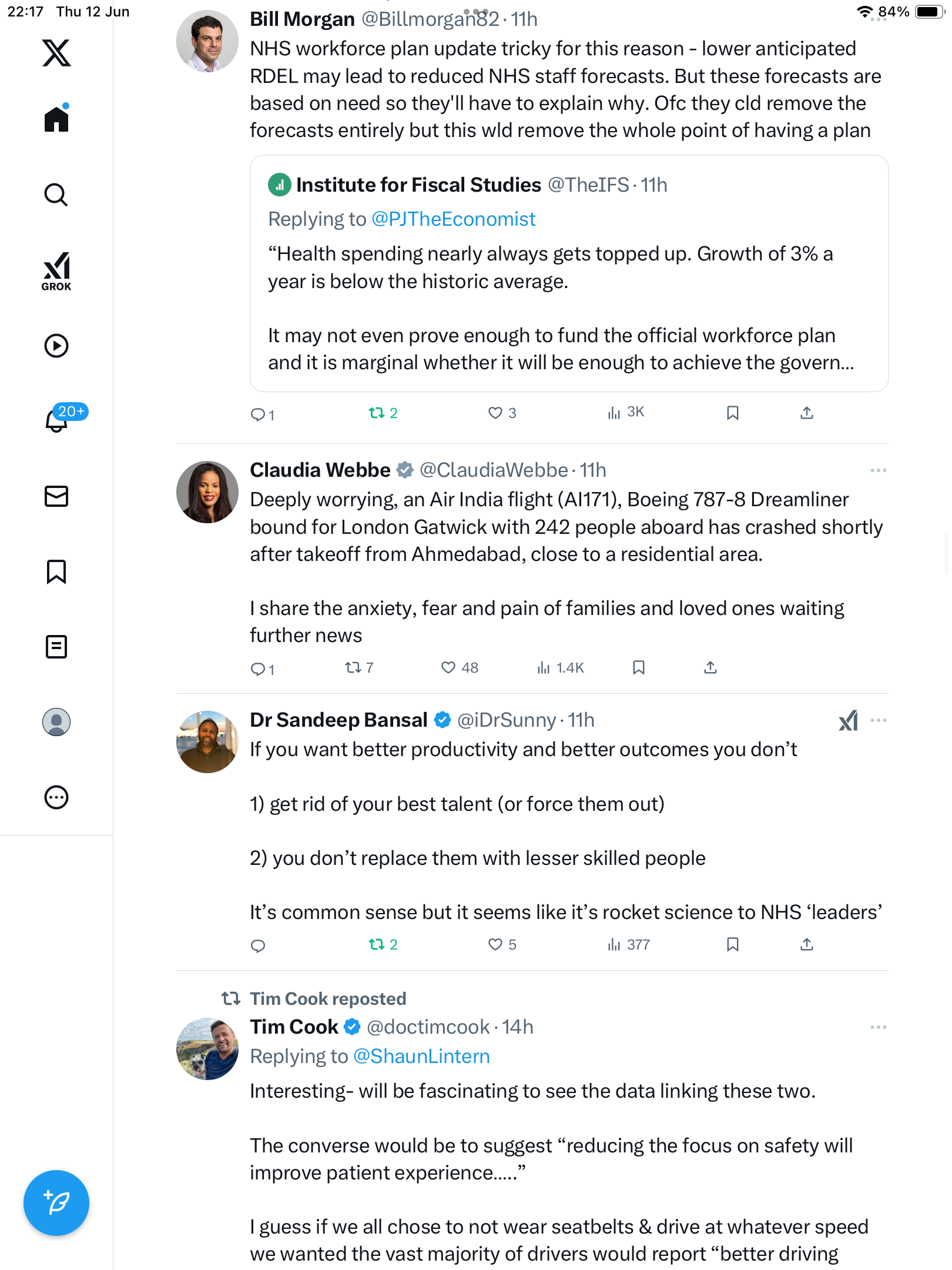The width and height of the screenshot is (952, 1270).
Task: Open more options on Claudia Webbe's post
Action: coord(879,470)
